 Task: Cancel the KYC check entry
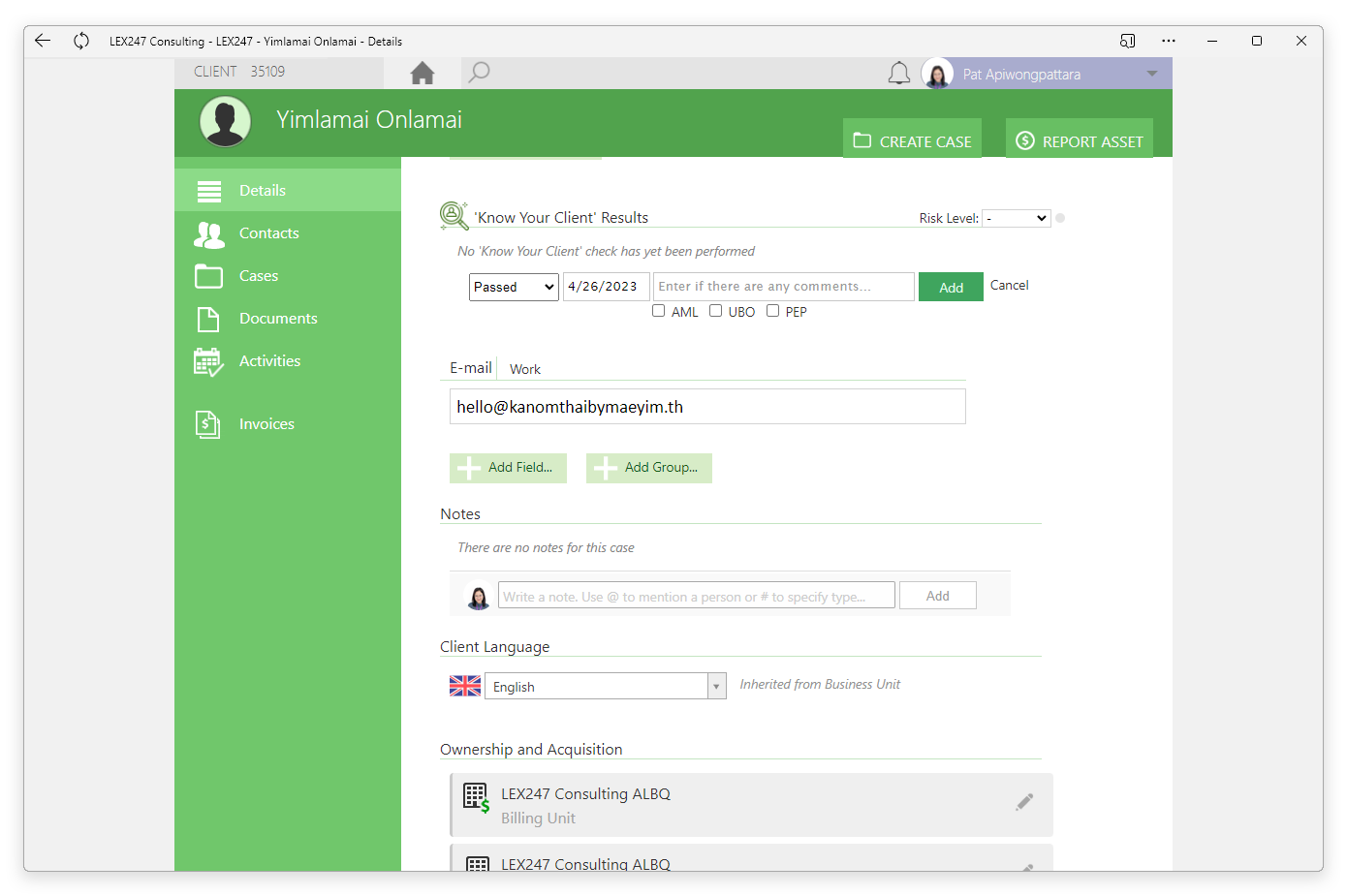point(1009,286)
